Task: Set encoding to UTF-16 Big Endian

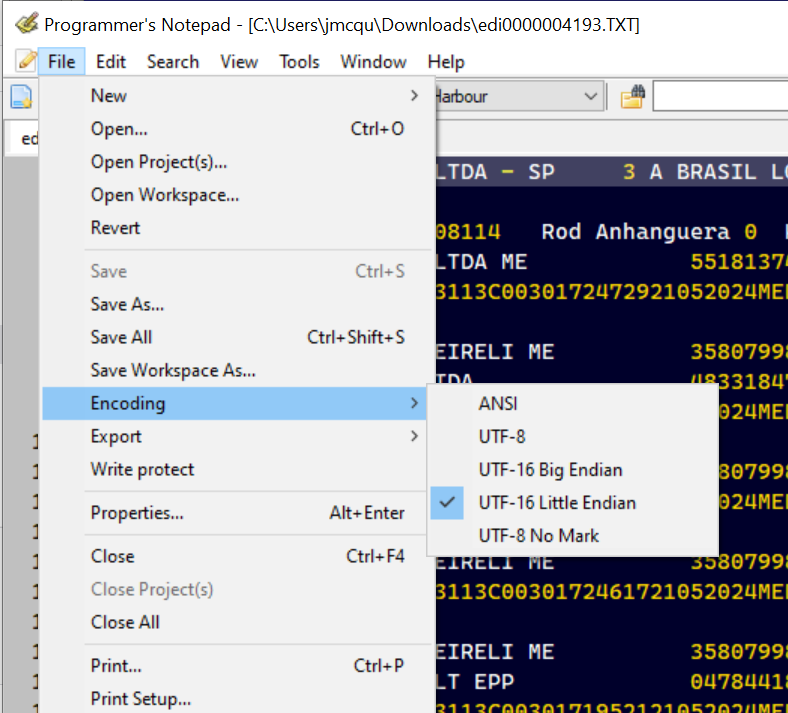Action: (550, 470)
